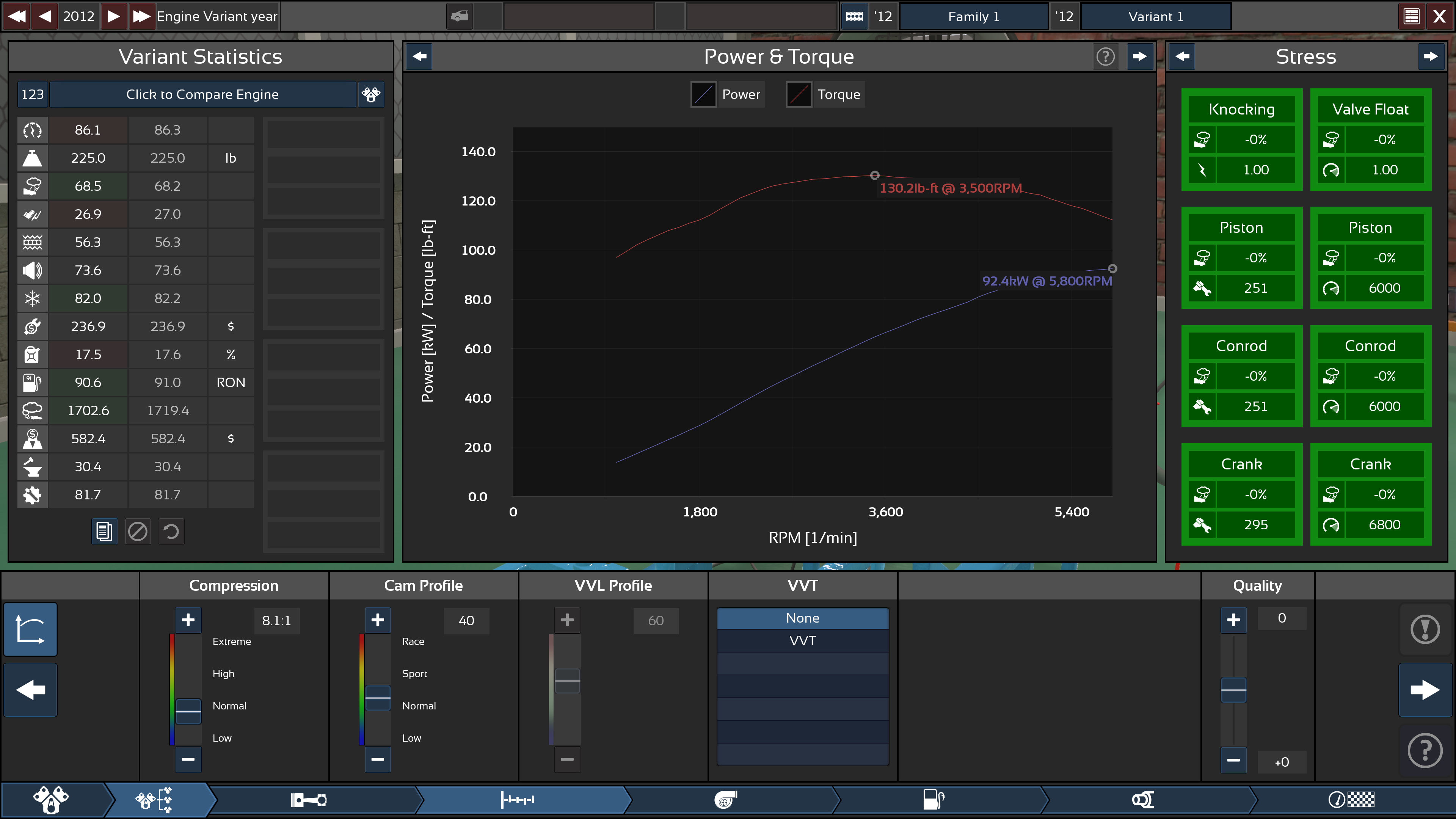1456x819 pixels.
Task: Toggle the 123 numeric display button
Action: coord(32,94)
